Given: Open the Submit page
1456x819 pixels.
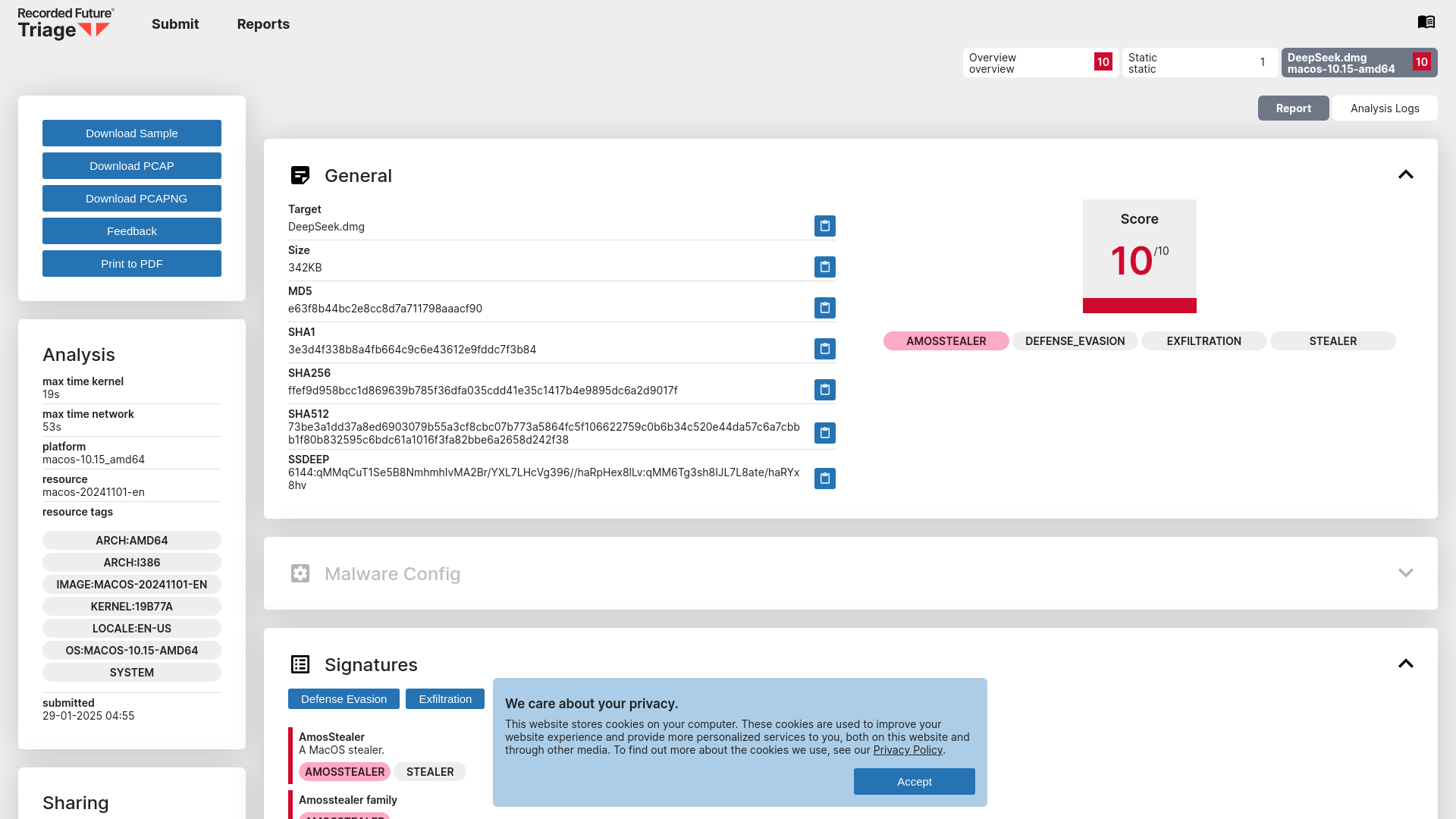Looking at the screenshot, I should (x=175, y=24).
